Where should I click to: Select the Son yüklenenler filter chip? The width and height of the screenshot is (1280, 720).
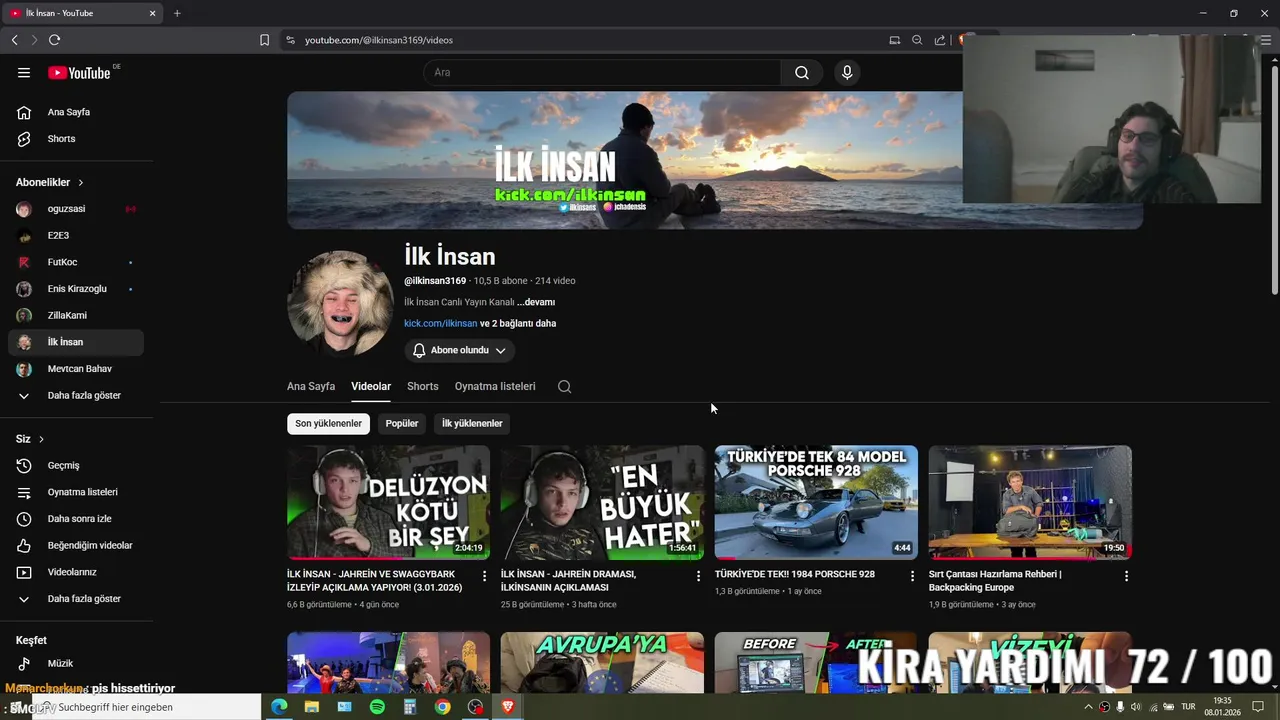coord(328,423)
